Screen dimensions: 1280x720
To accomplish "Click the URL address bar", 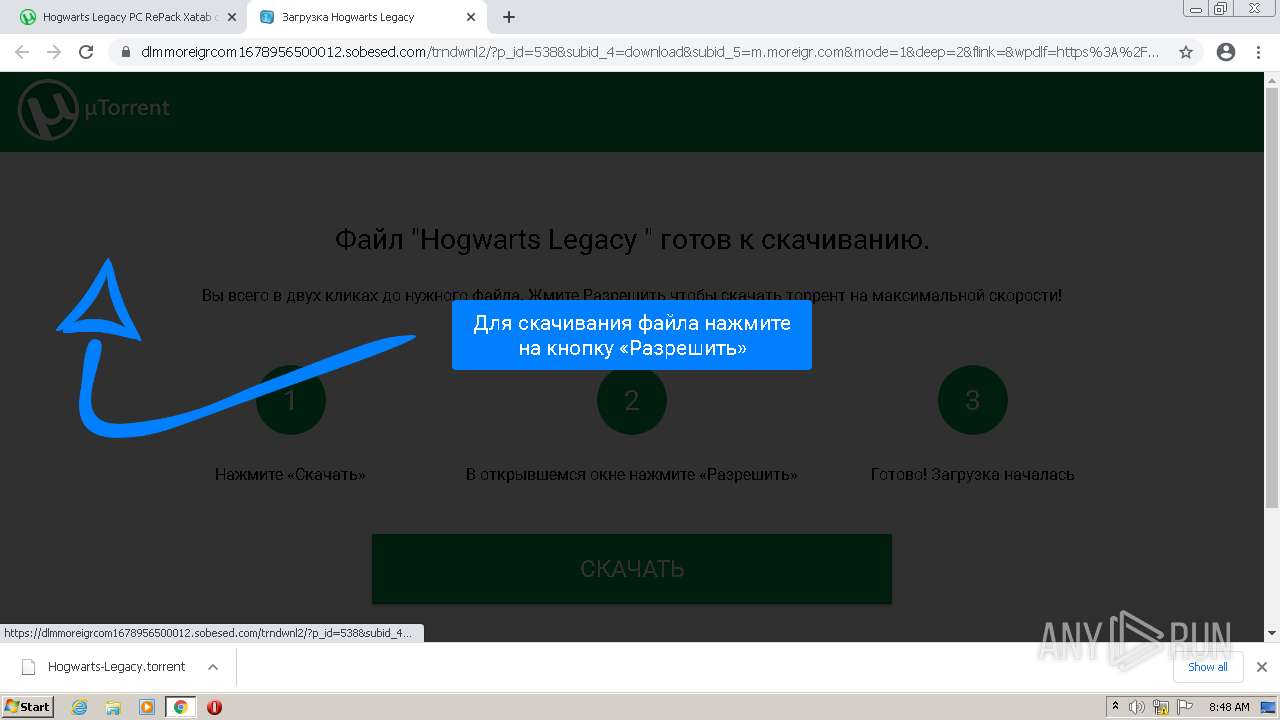I will pyautogui.click(x=650, y=52).
